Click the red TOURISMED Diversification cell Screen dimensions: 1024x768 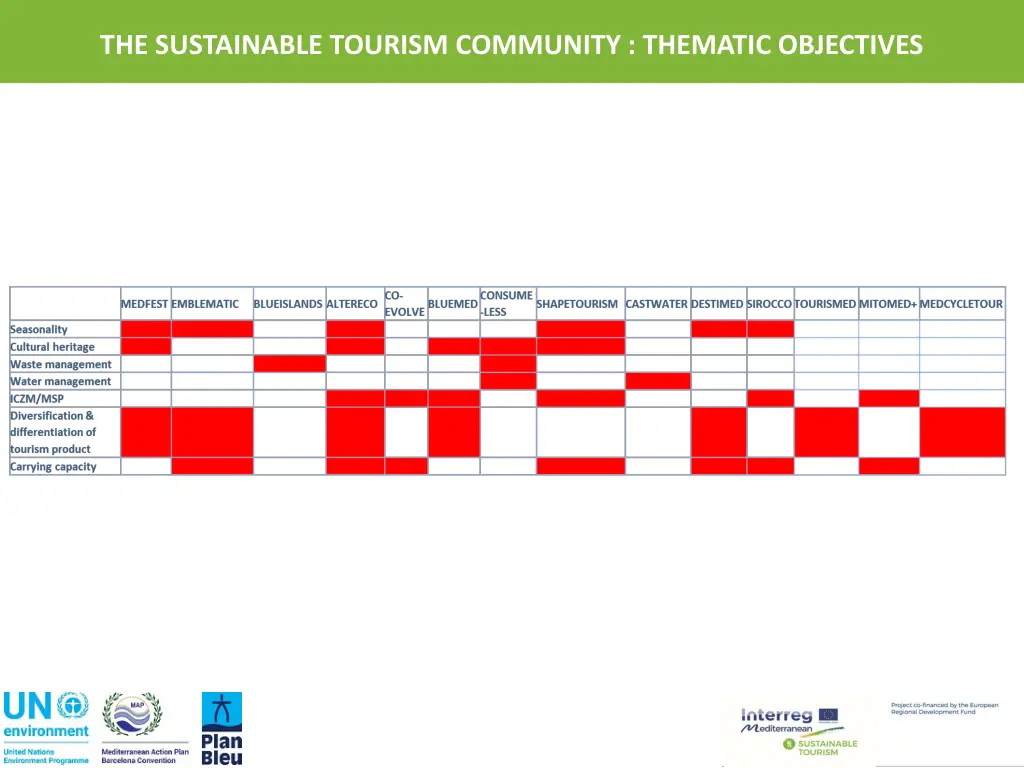point(826,432)
